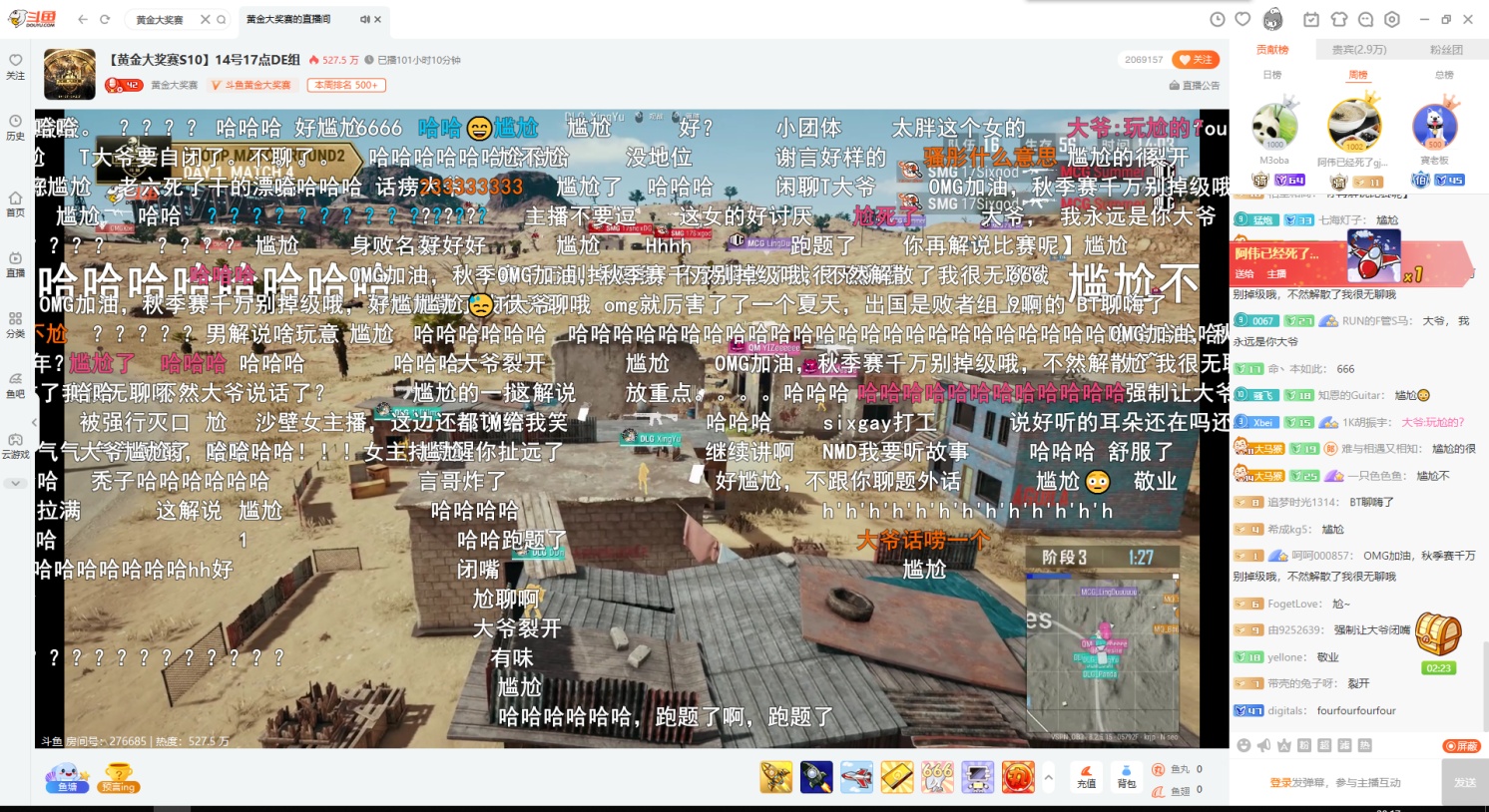The height and width of the screenshot is (812, 1489).
Task: Go to 首页 in the left sidebar
Action: pyautogui.click(x=15, y=204)
